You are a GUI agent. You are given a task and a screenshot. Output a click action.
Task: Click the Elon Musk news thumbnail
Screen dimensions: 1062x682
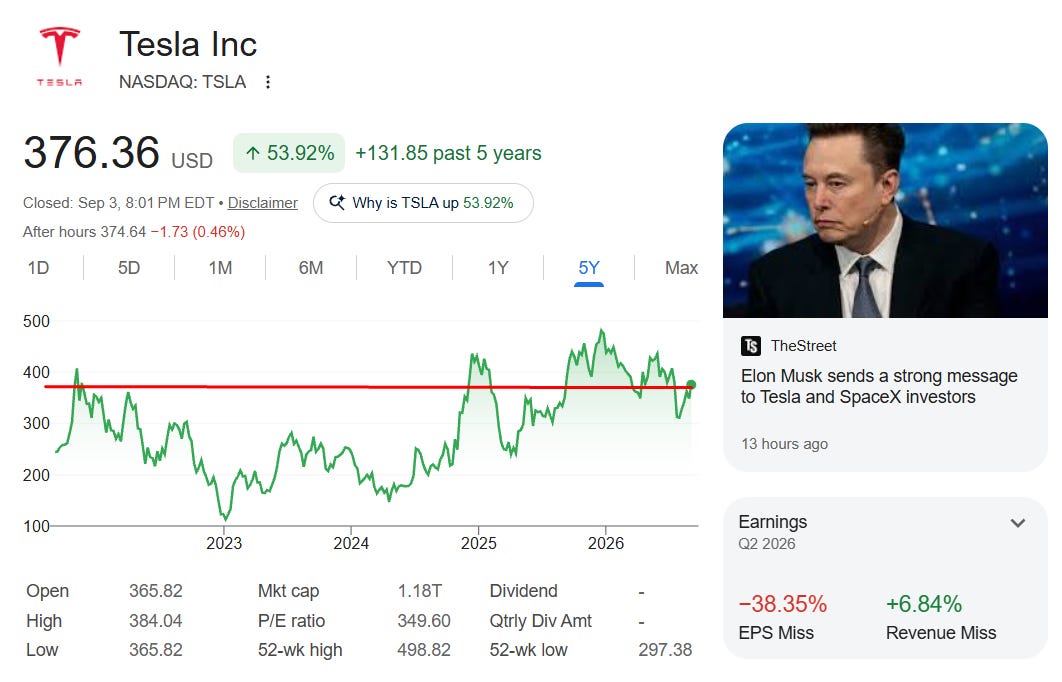885,220
